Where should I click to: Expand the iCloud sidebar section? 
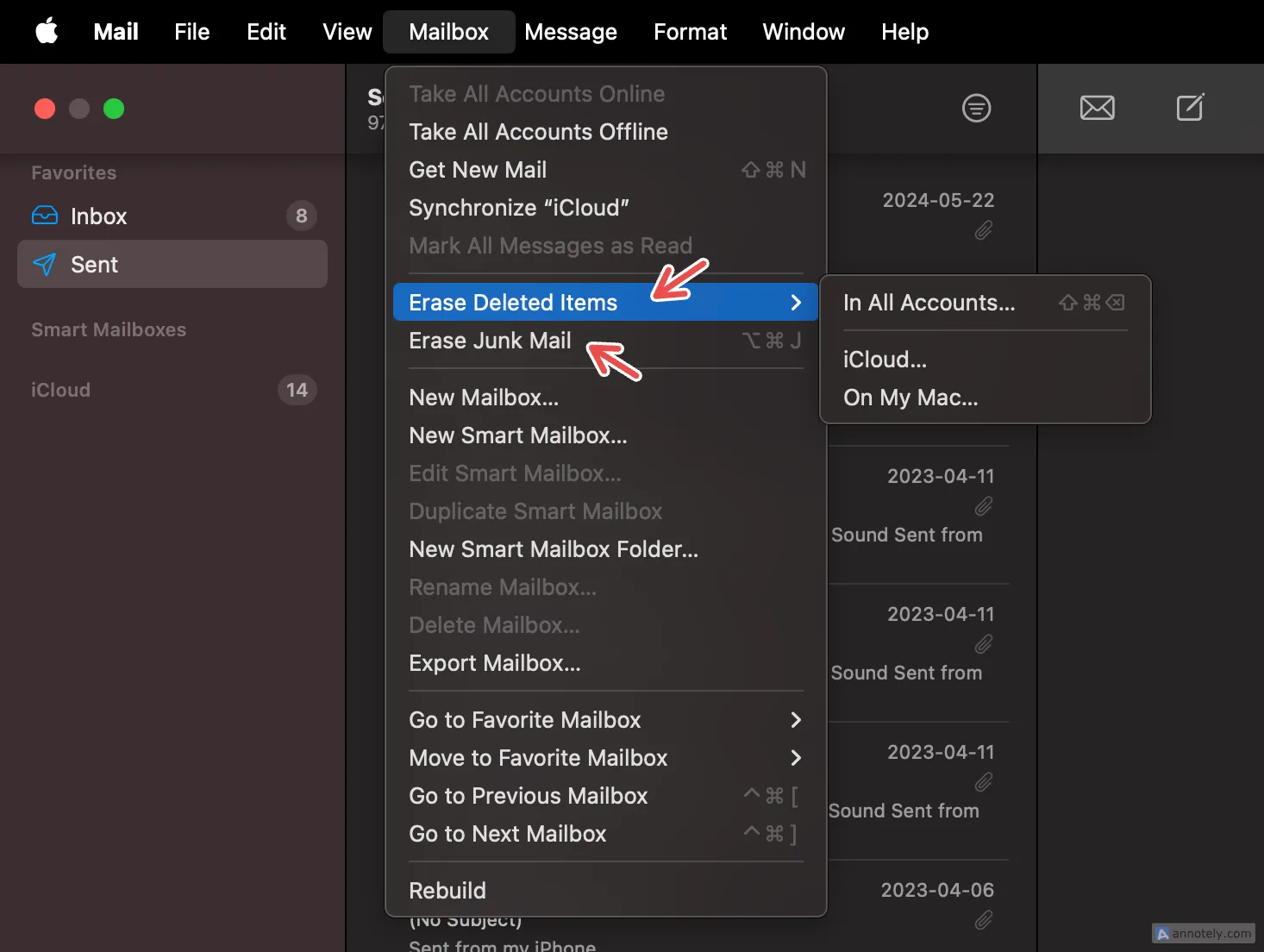pyautogui.click(x=60, y=390)
